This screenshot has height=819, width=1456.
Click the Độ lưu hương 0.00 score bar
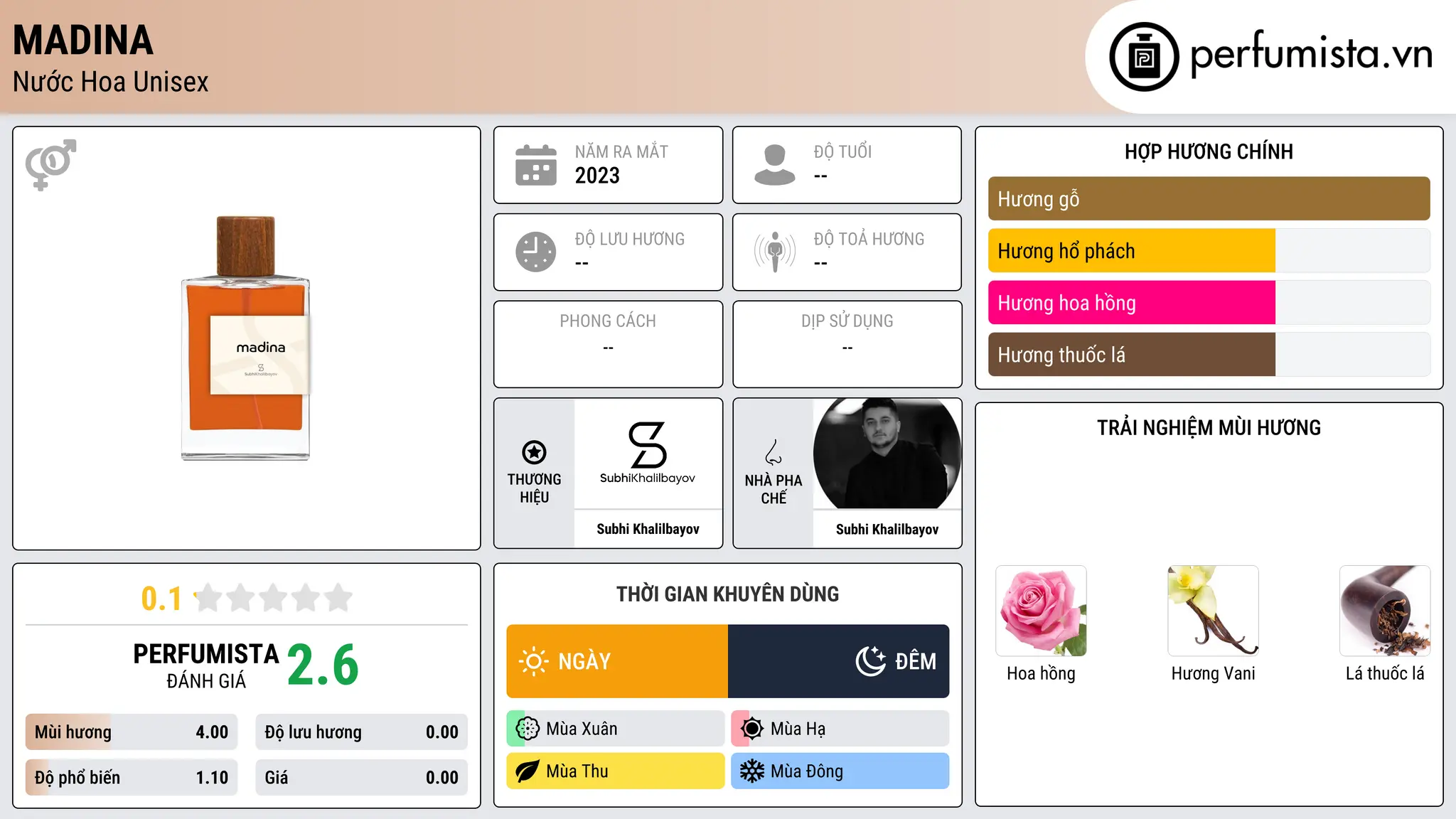point(361,732)
